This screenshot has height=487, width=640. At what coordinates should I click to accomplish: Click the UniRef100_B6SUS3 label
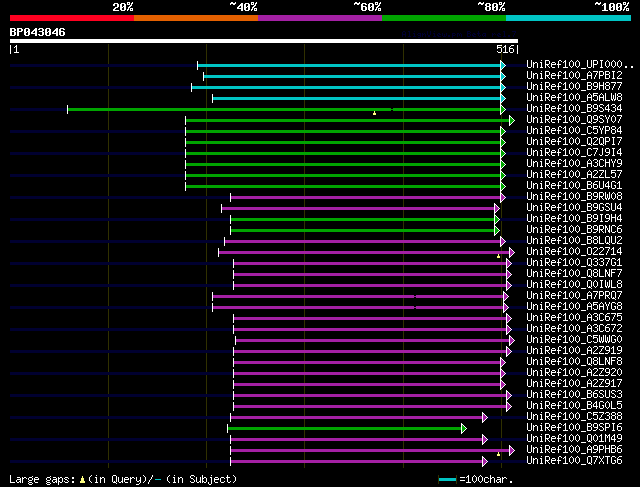[x=574, y=395]
